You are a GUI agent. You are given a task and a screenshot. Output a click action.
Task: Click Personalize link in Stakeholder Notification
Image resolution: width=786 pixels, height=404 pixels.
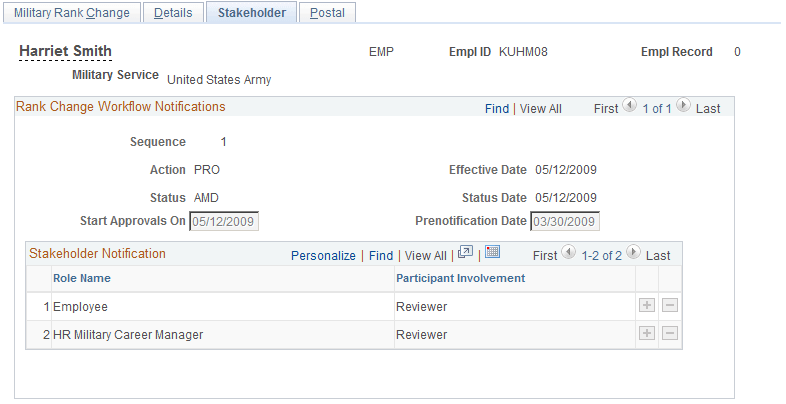tap(323, 256)
